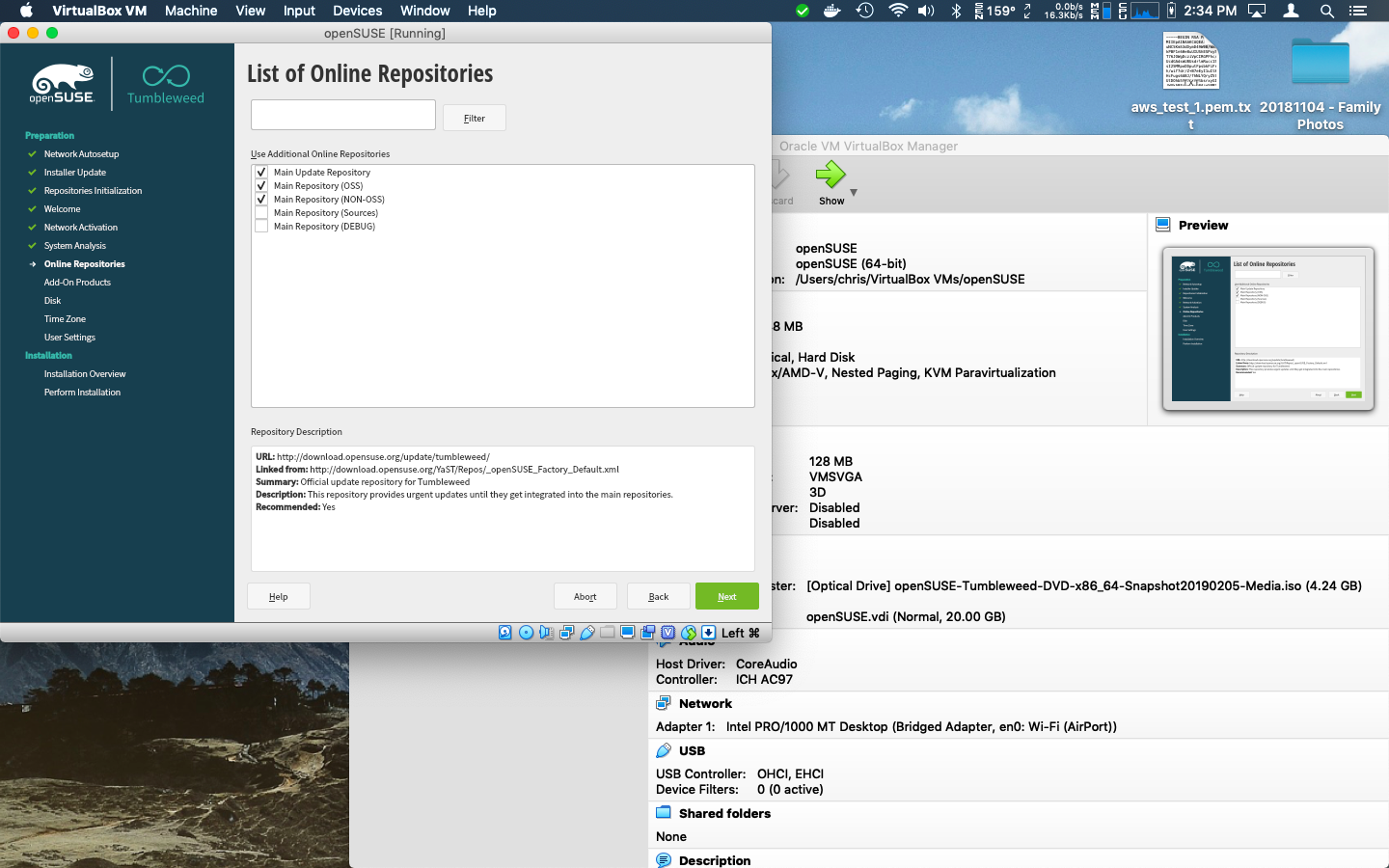This screenshot has width=1389, height=868.
Task: Click virtualization CPU icon in VM status bar
Action: (667, 633)
